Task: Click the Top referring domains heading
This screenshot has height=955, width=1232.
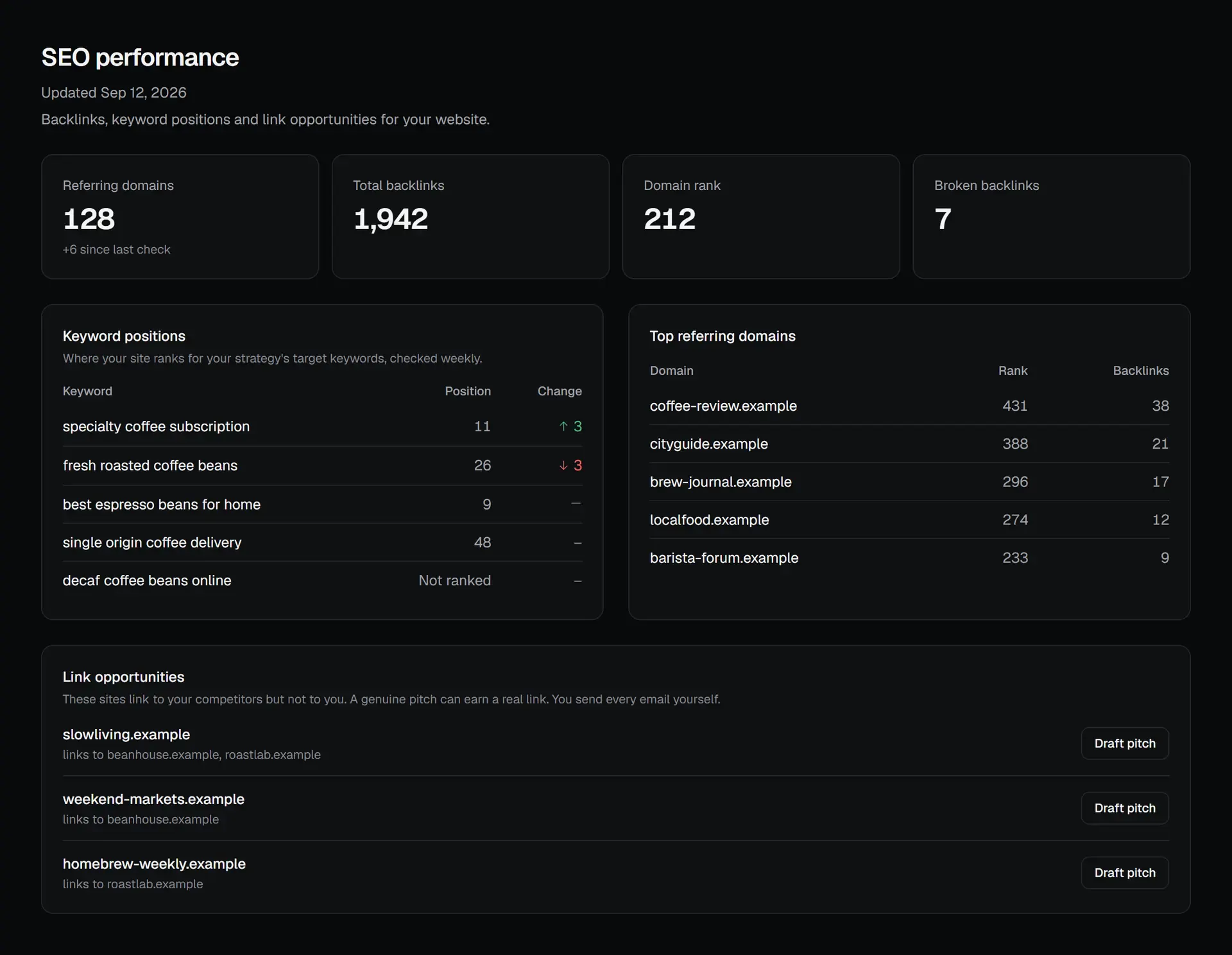Action: coord(723,336)
